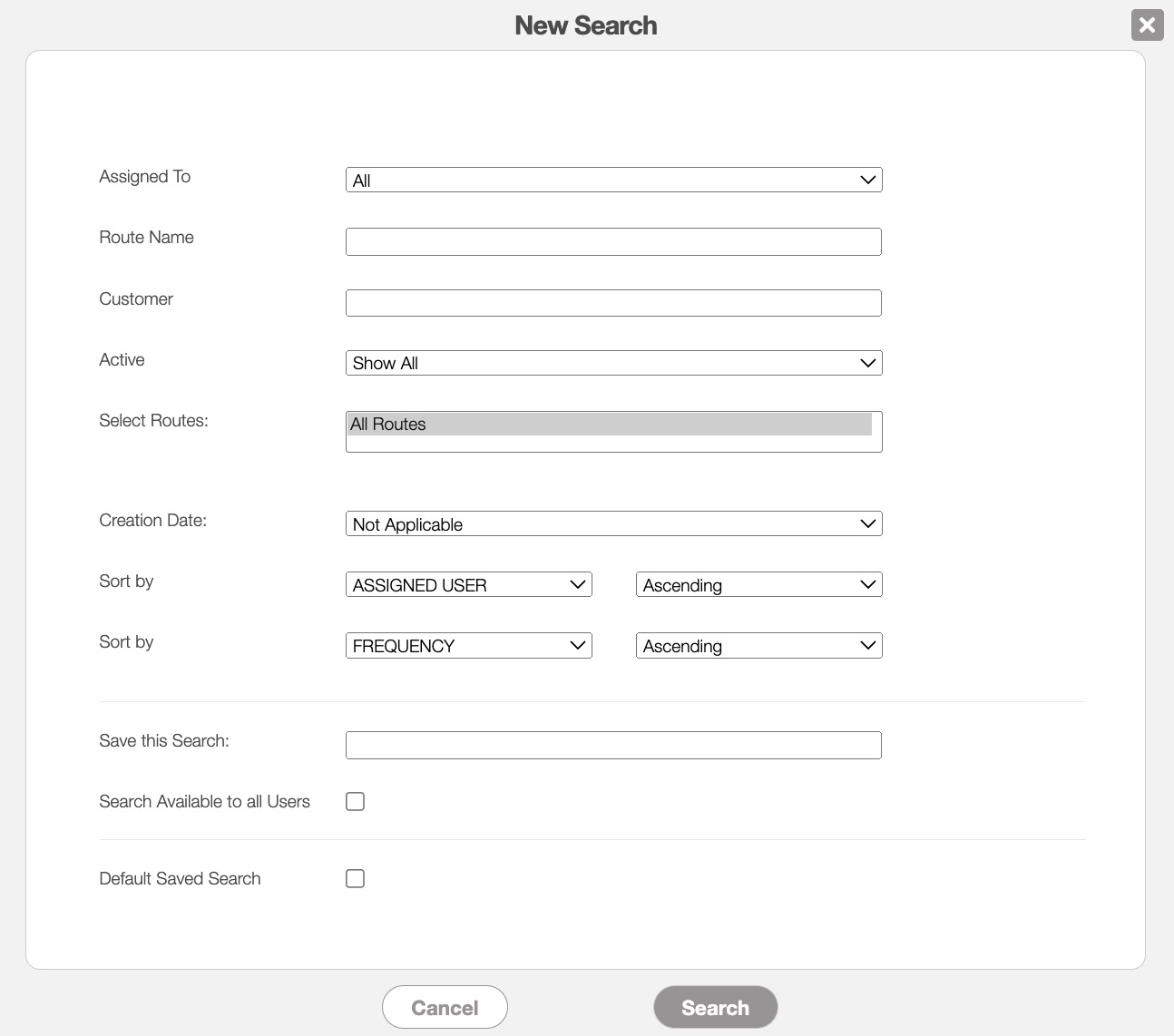Screen dimensions: 1174x1036
Task: Change the ASSIGNED USER sort field
Action: pyautogui.click(x=468, y=584)
